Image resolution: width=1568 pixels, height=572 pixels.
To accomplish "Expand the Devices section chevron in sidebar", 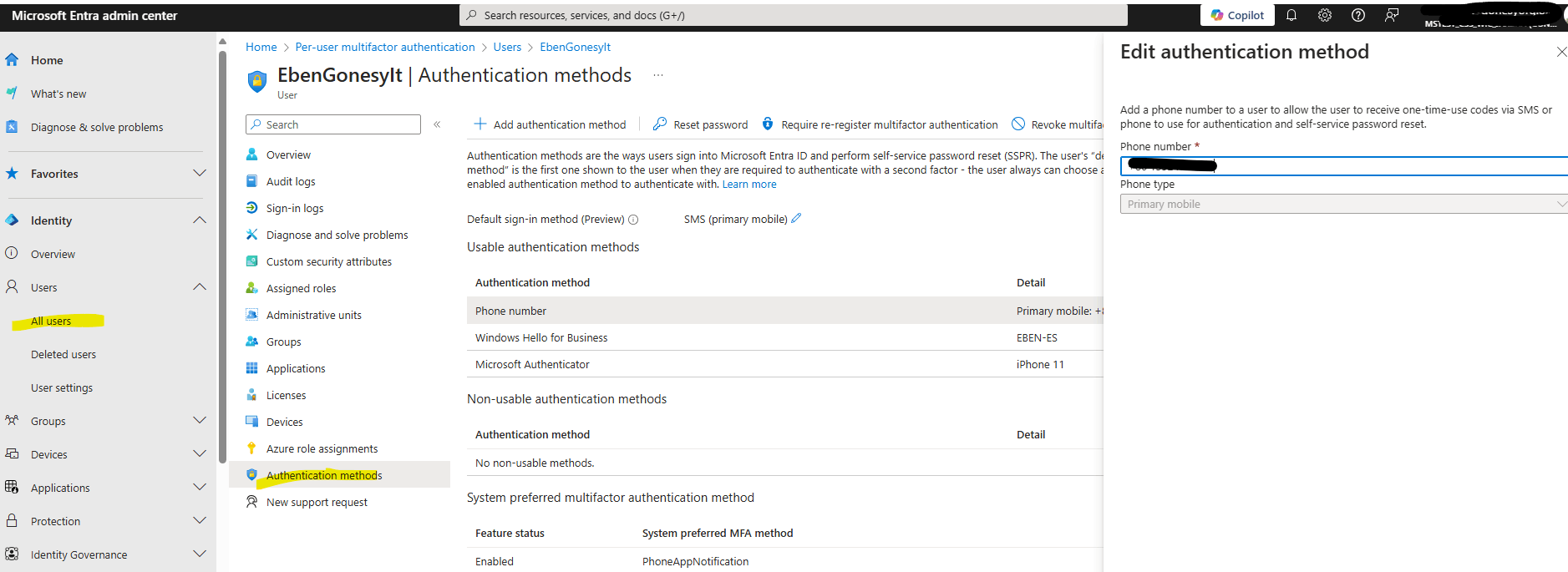I will pyautogui.click(x=199, y=454).
